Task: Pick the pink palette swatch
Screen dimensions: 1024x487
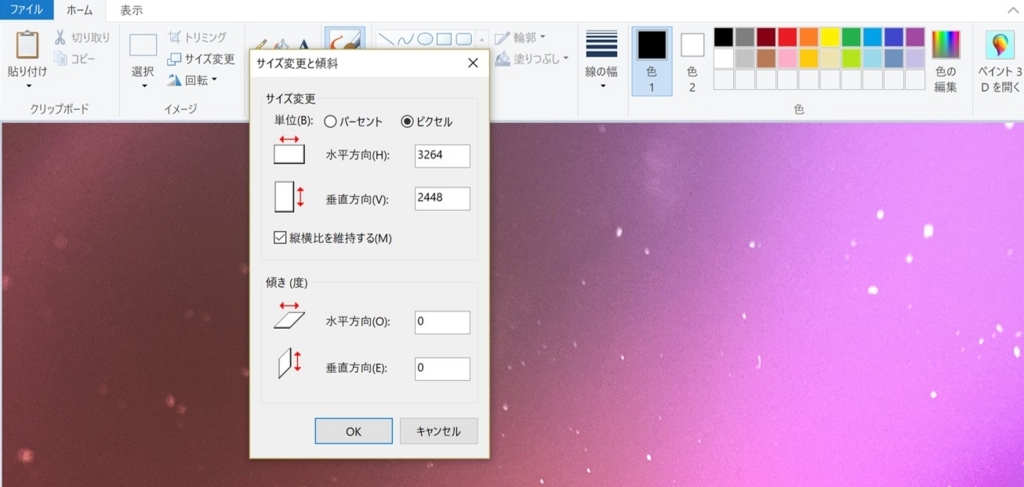Action: pos(788,58)
